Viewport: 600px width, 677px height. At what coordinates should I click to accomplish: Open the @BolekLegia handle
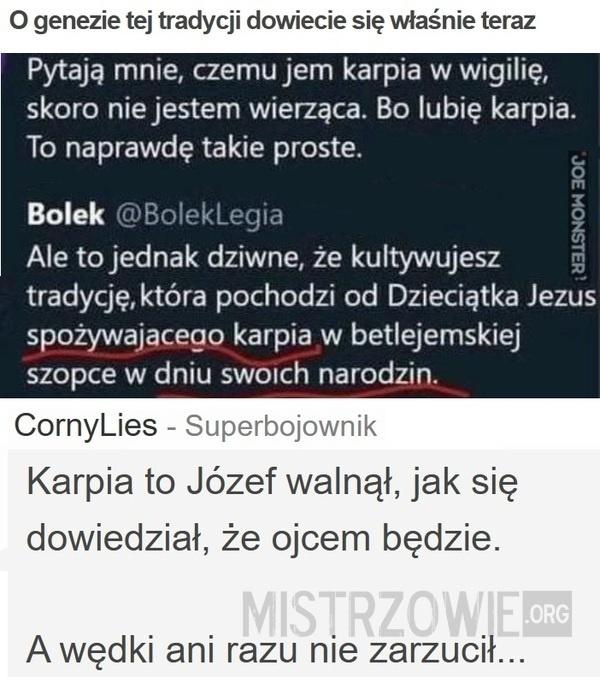pos(199,215)
